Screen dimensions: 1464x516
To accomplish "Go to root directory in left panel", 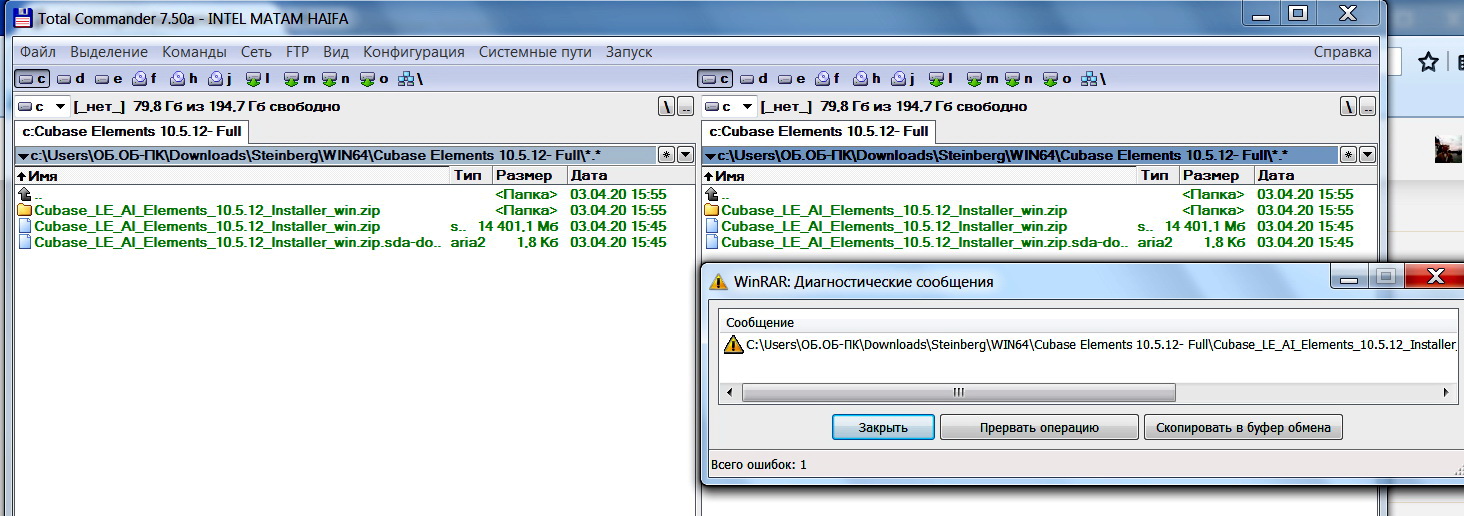I will 666,106.
